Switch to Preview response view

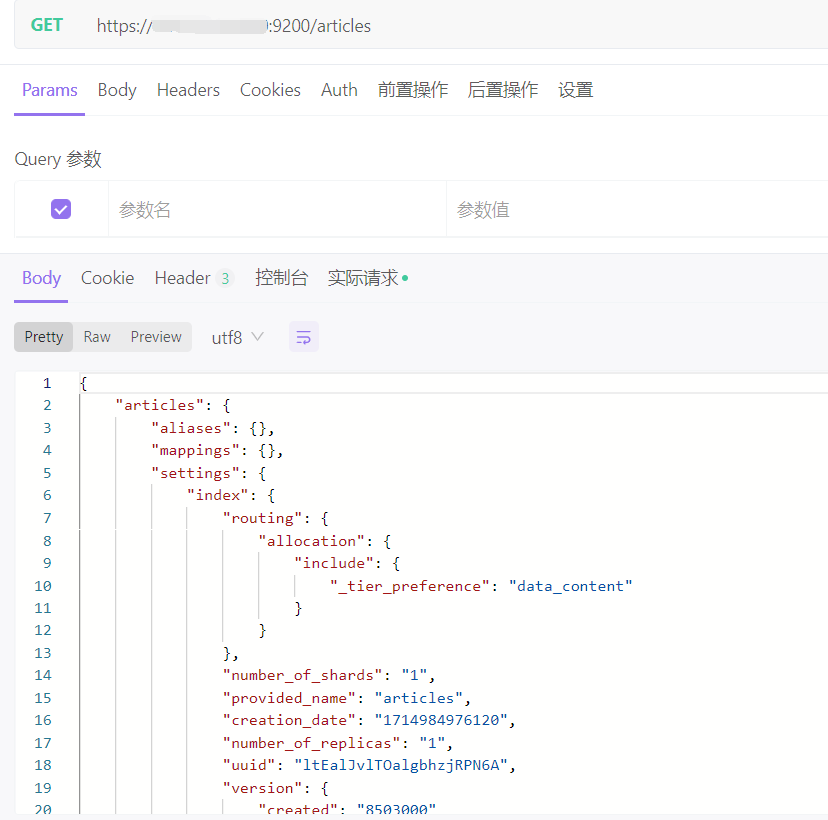point(156,337)
